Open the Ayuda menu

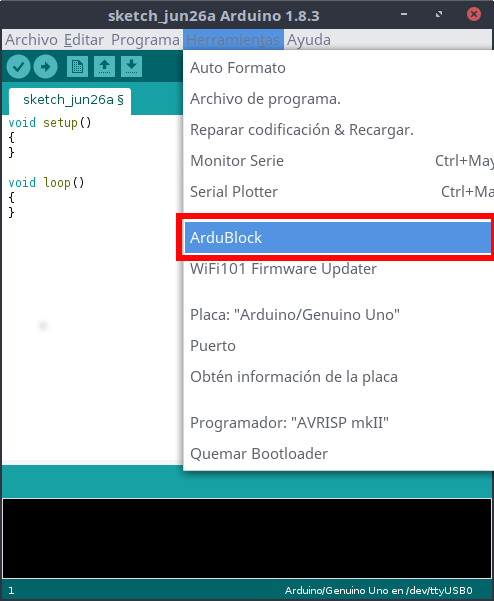(309, 40)
